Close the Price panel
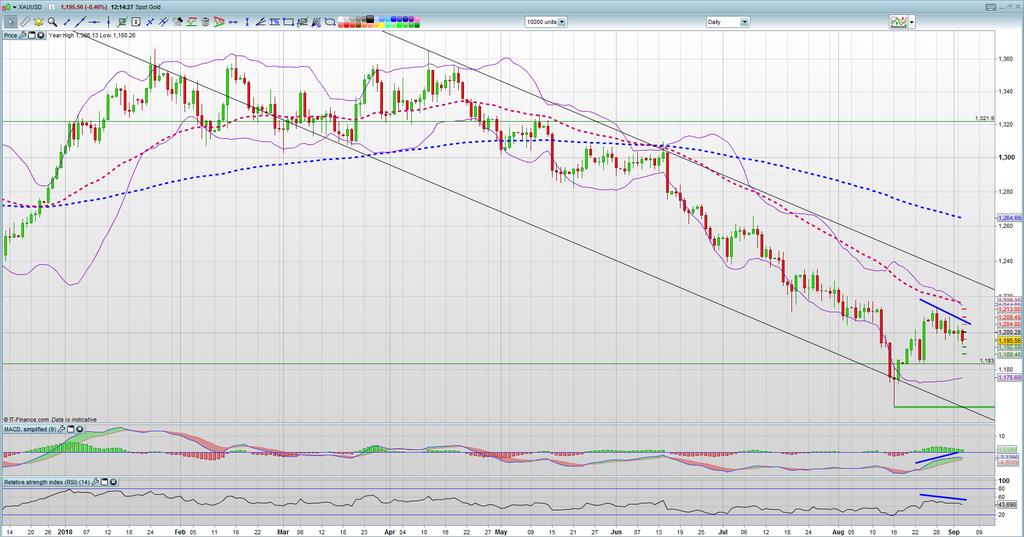This screenshot has width=1024, height=537. (x=40, y=35)
